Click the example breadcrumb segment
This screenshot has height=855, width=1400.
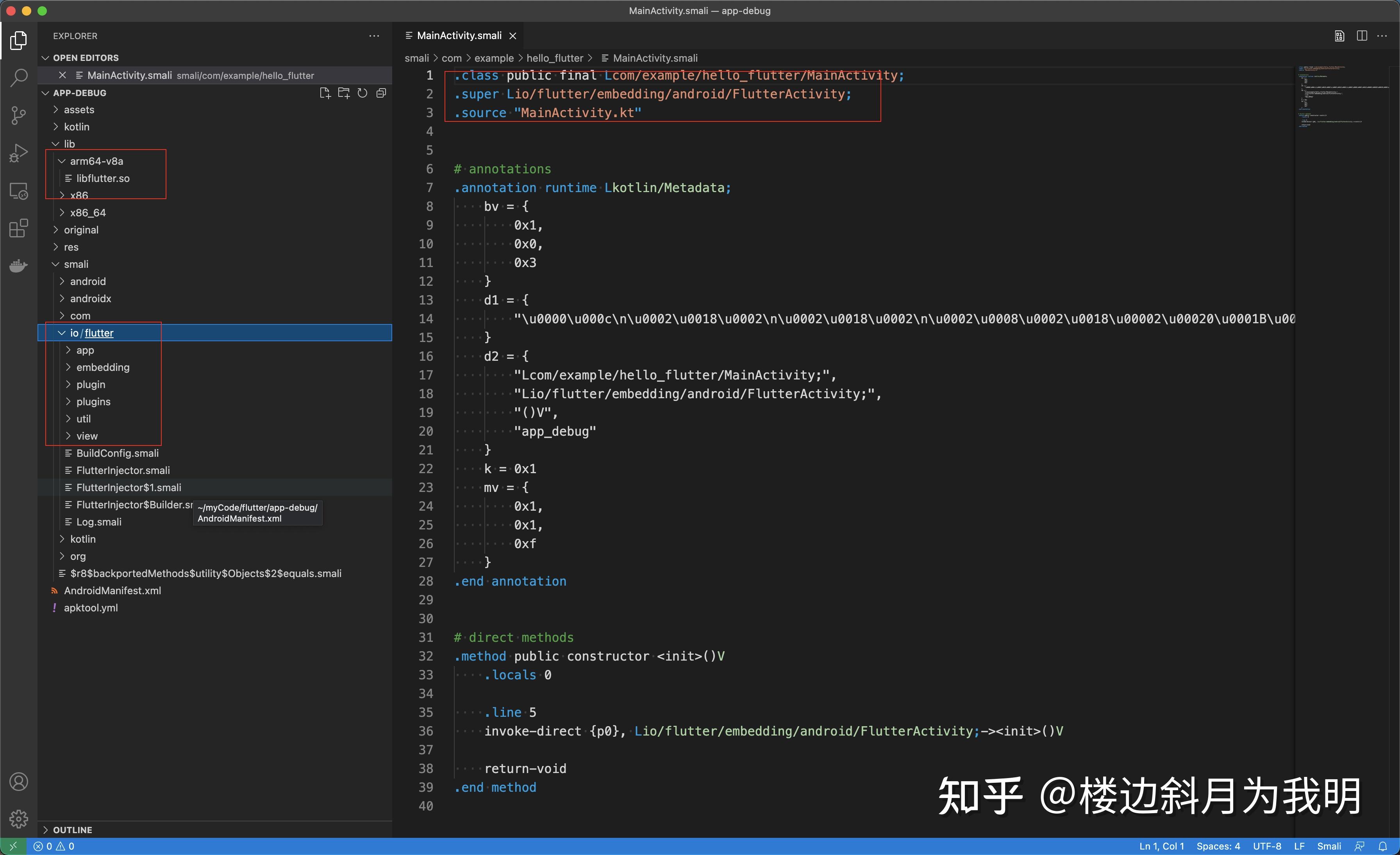tap(494, 58)
